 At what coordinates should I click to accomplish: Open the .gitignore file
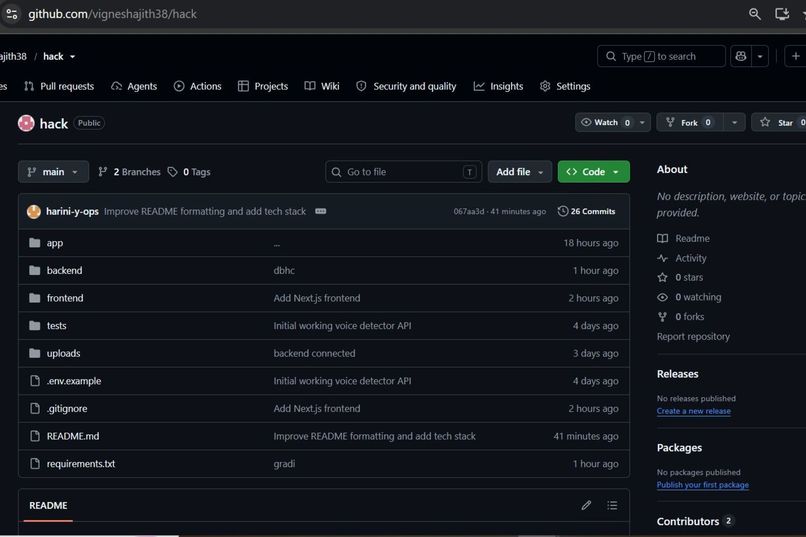67,409
